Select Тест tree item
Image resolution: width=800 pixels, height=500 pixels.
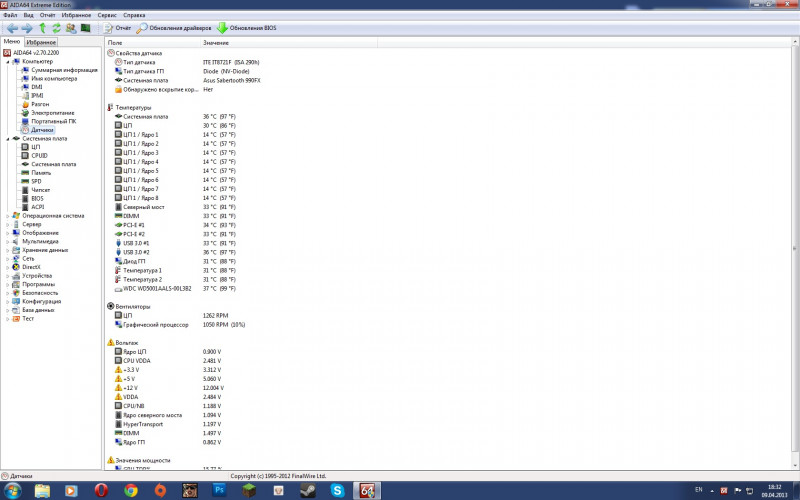(x=28, y=319)
